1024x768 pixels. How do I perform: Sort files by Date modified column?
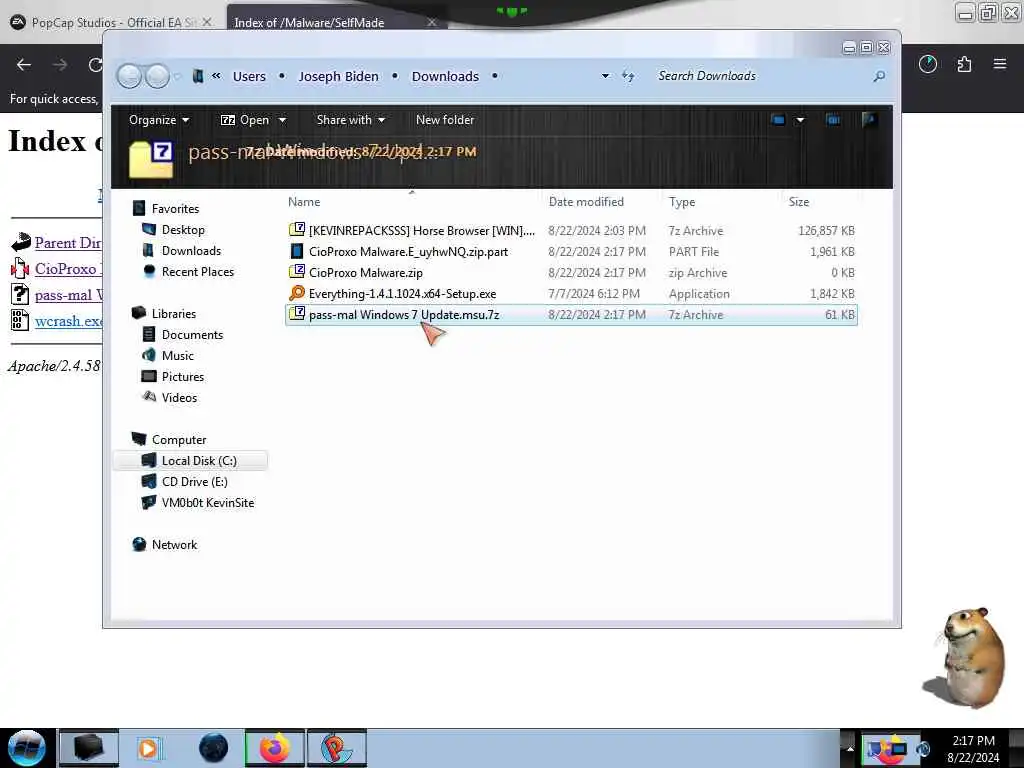point(586,202)
